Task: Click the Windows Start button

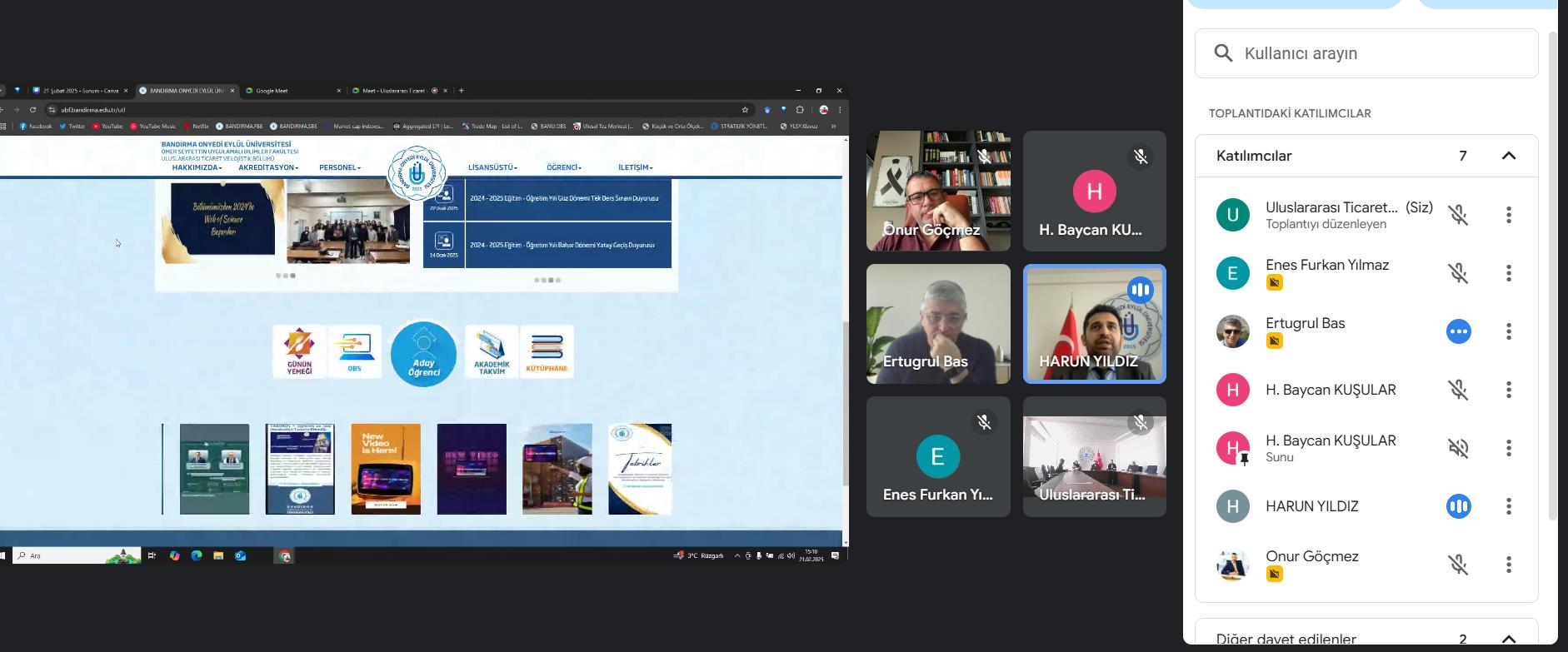Action: (x=2, y=555)
